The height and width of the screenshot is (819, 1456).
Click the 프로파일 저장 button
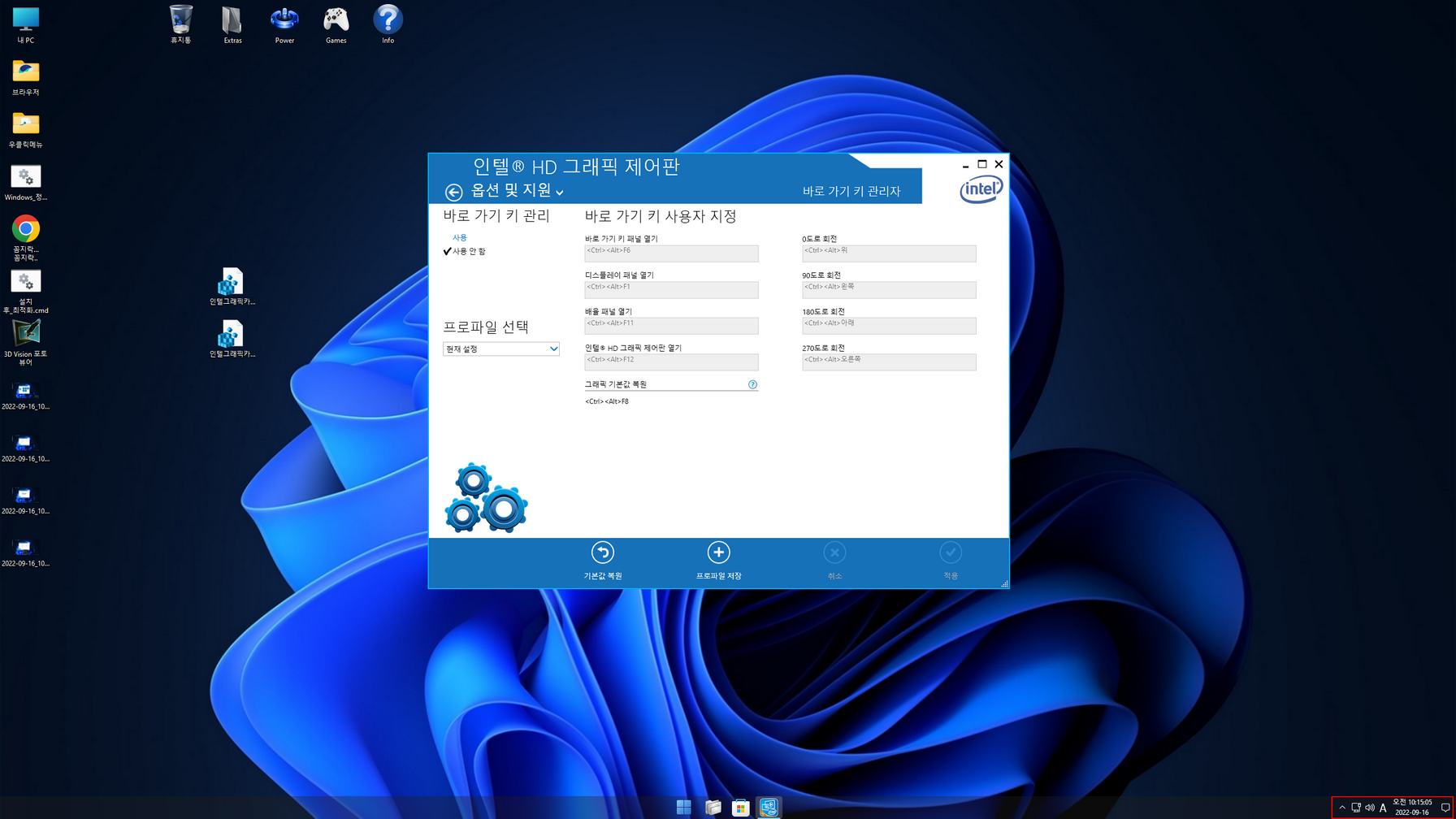coord(718,561)
